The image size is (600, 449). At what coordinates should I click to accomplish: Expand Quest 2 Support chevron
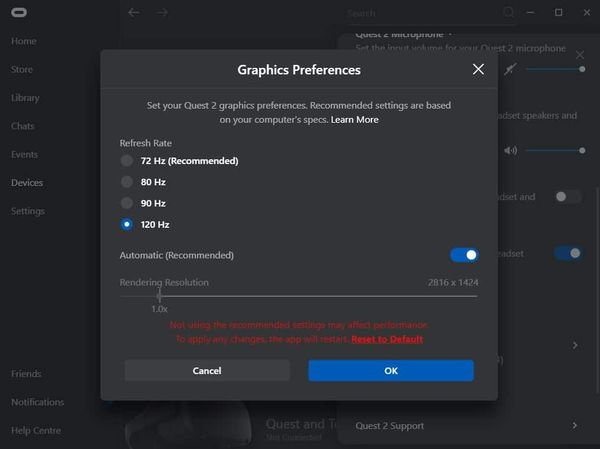point(574,426)
